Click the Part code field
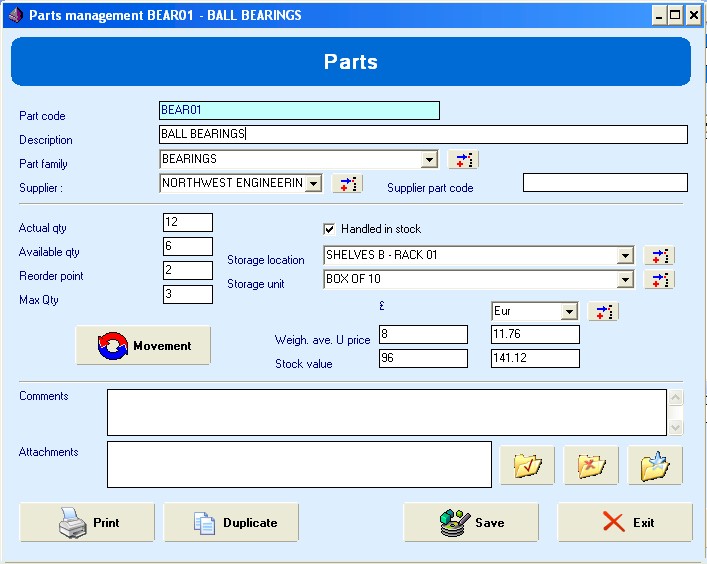Viewport: 707px width, 564px height. pos(299,110)
